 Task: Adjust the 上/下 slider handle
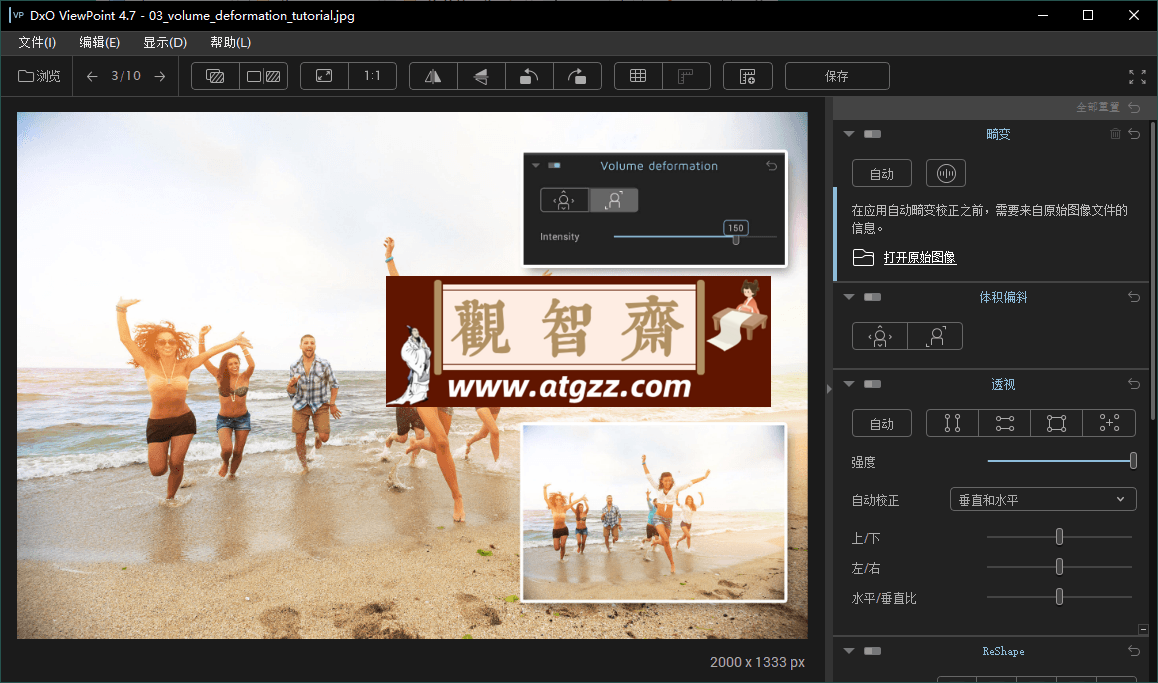tap(1059, 537)
